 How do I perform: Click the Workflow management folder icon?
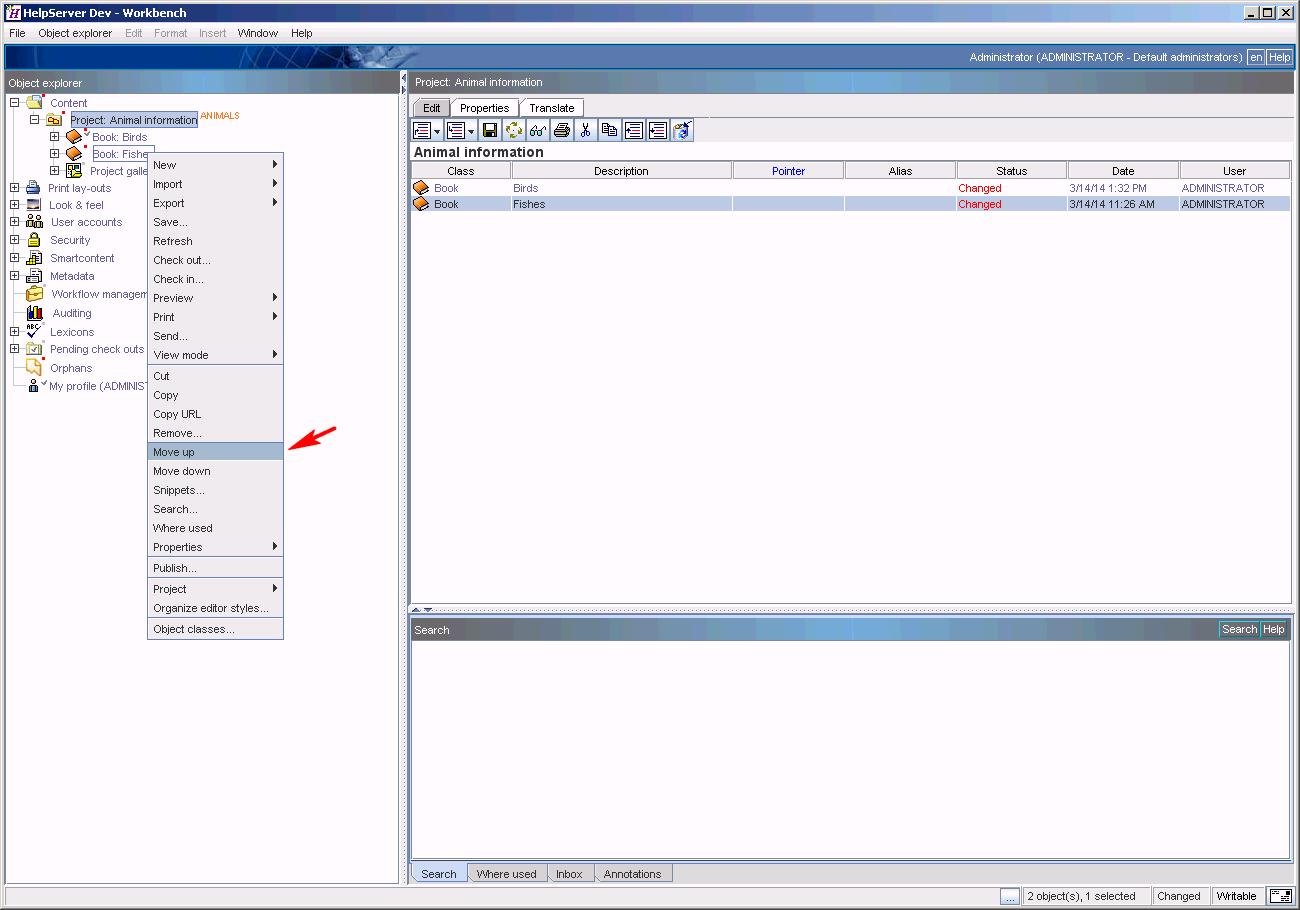[x=35, y=294]
